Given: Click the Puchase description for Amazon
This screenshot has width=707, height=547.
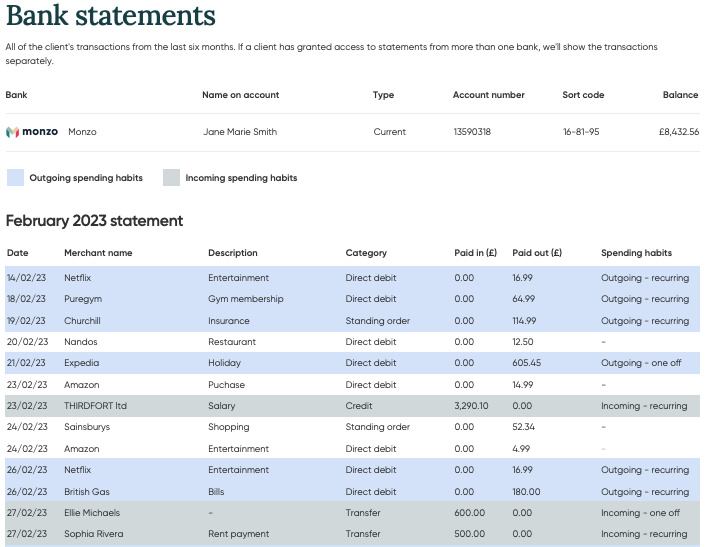Looking at the screenshot, I should click(226, 385).
